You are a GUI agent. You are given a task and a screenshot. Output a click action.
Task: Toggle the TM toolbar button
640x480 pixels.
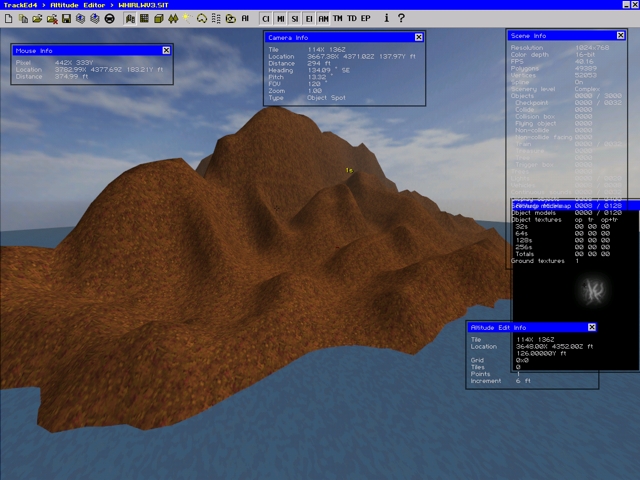click(338, 18)
